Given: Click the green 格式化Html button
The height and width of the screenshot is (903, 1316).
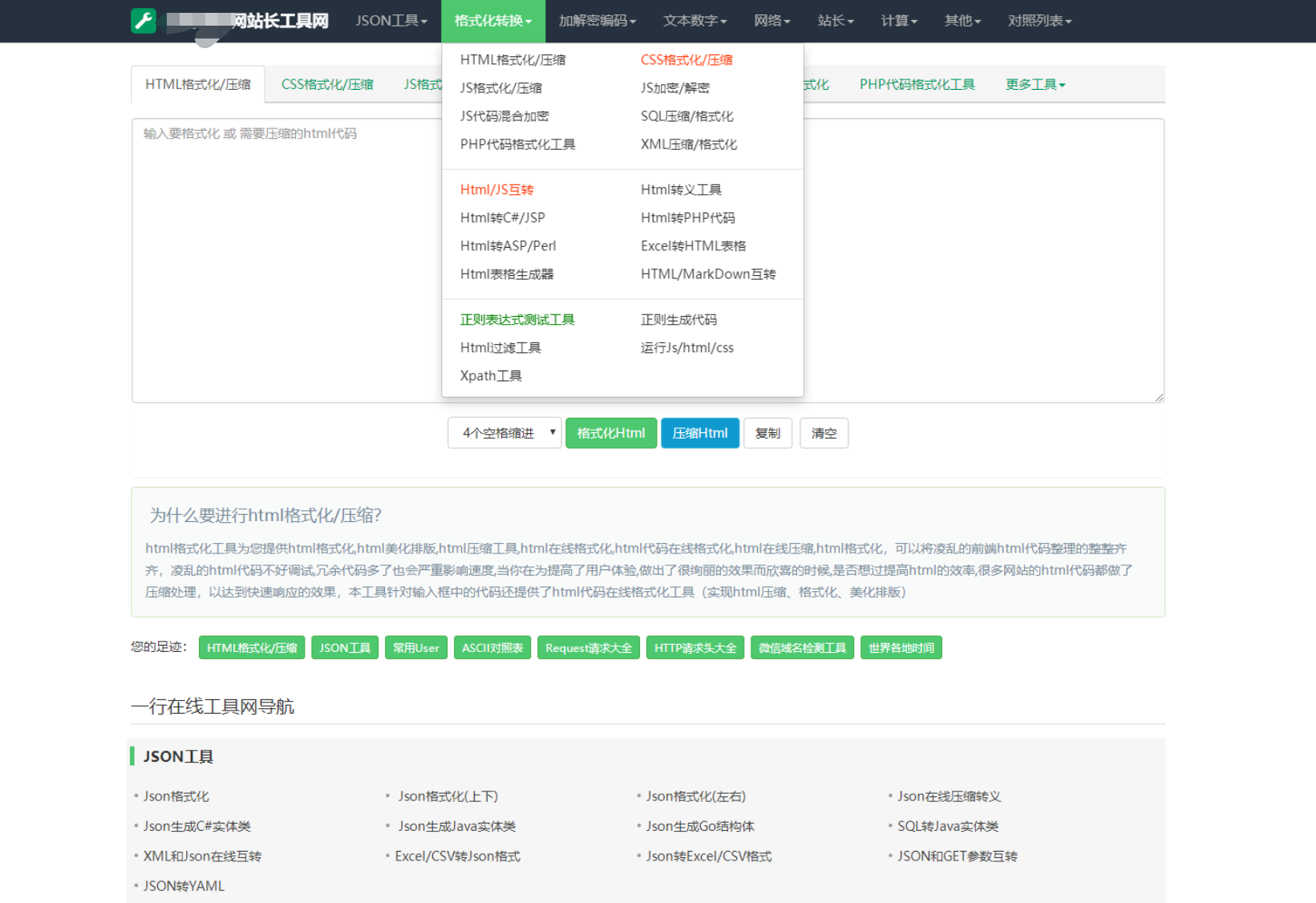Looking at the screenshot, I should (x=611, y=433).
